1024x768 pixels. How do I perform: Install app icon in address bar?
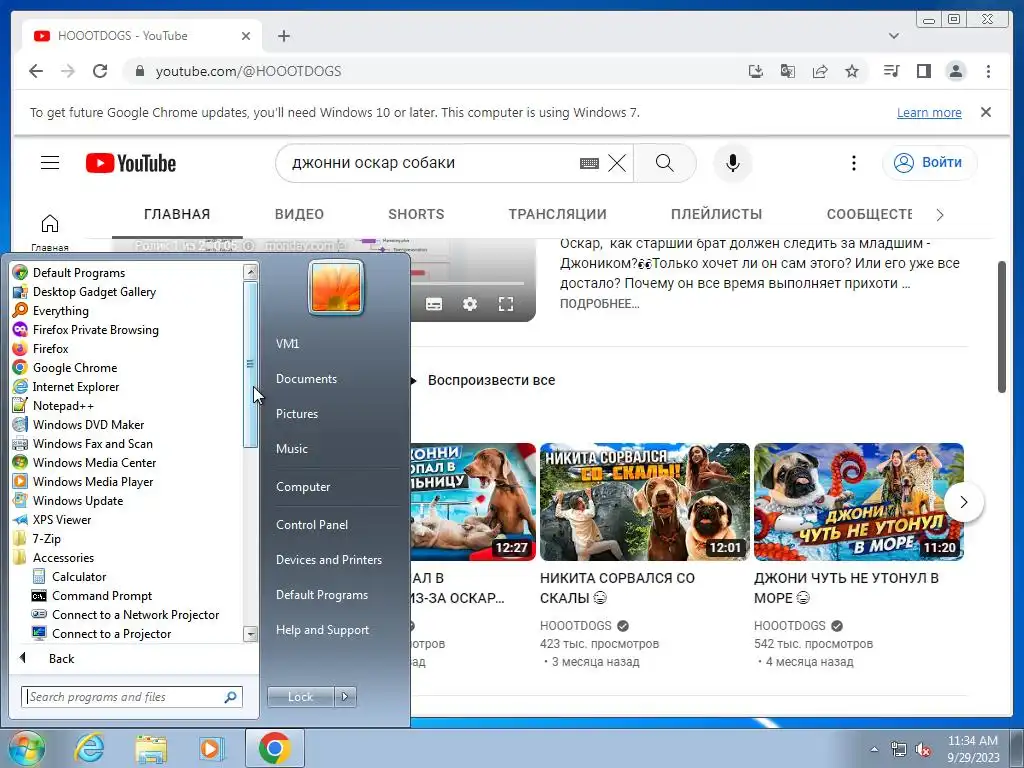tap(756, 71)
